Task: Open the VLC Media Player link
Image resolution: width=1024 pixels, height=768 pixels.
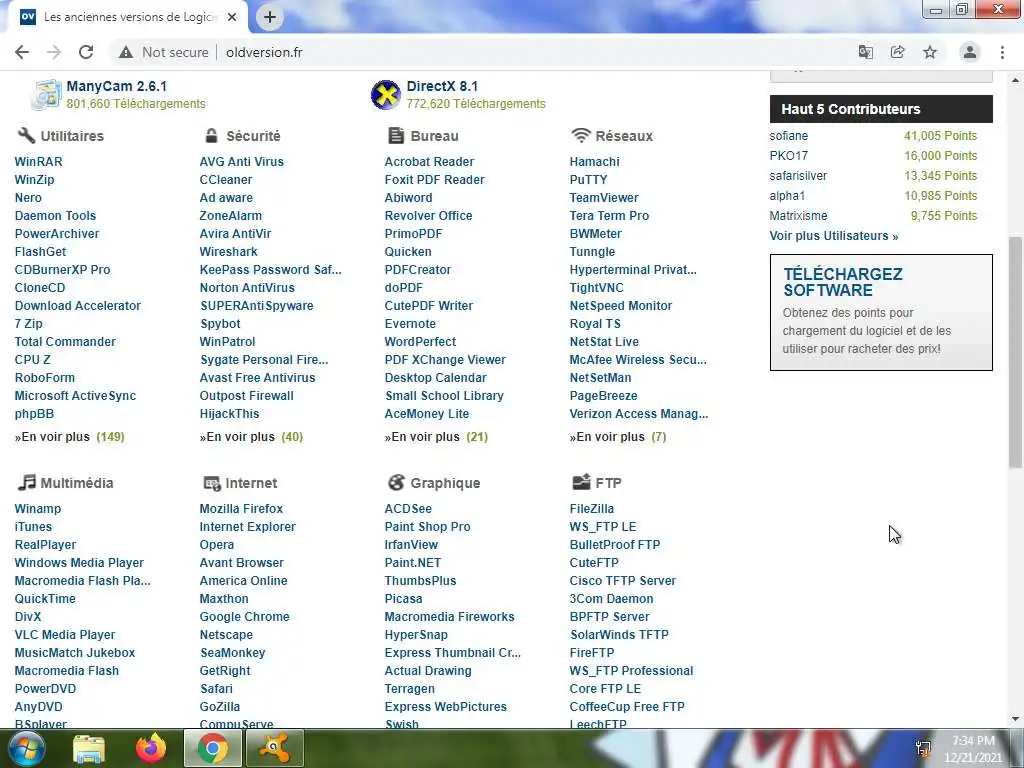Action: 65,635
